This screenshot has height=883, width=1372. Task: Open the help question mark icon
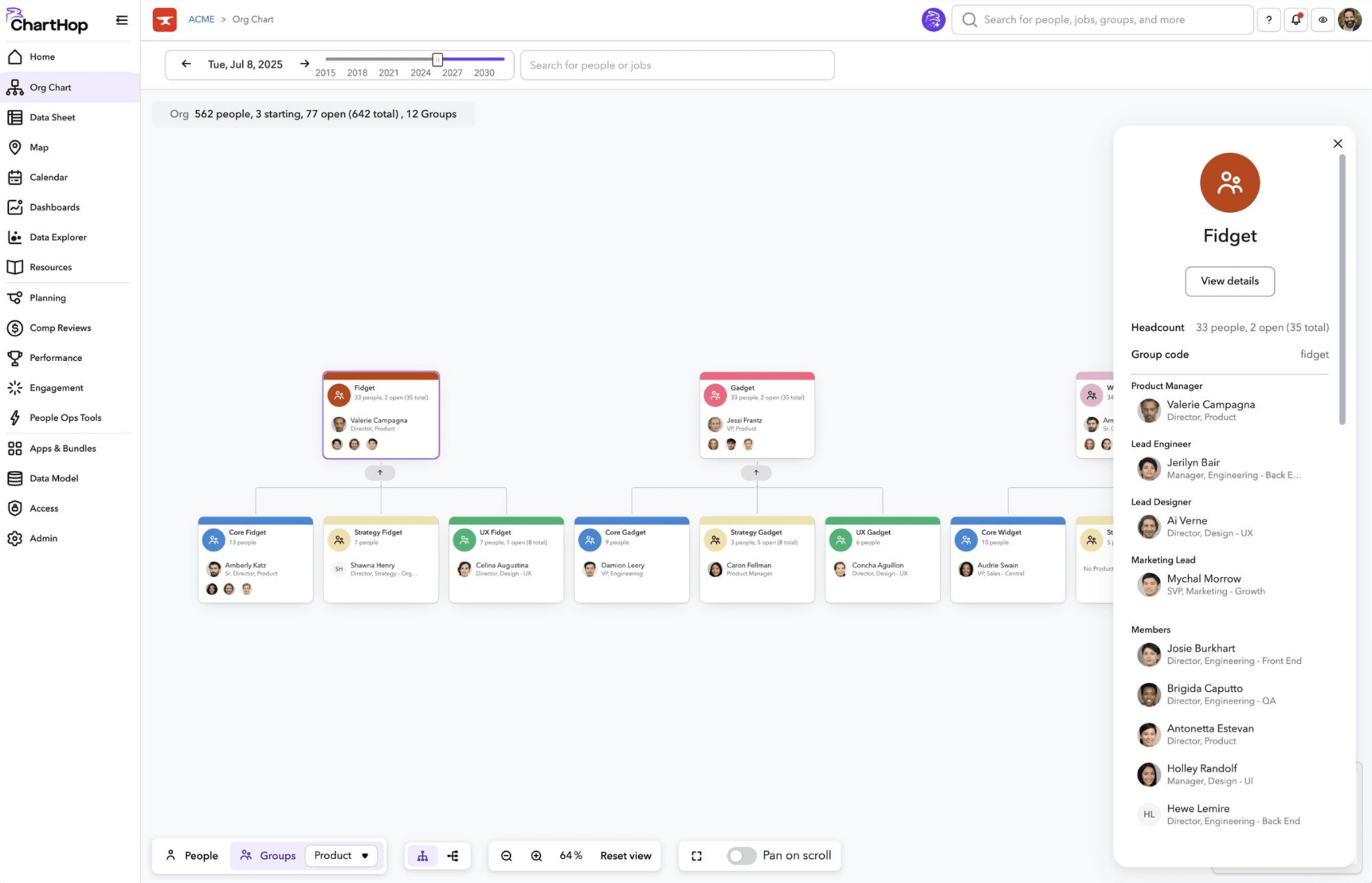point(1269,20)
